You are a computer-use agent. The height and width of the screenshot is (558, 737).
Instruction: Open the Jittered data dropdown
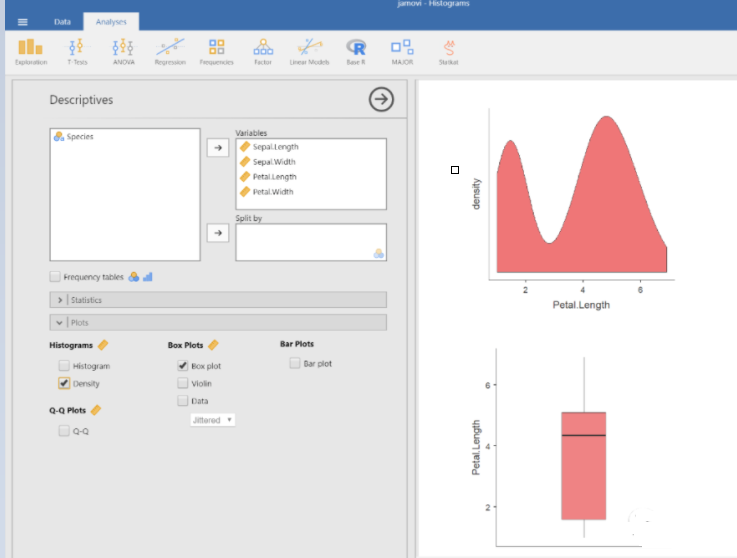pyautogui.click(x=213, y=420)
